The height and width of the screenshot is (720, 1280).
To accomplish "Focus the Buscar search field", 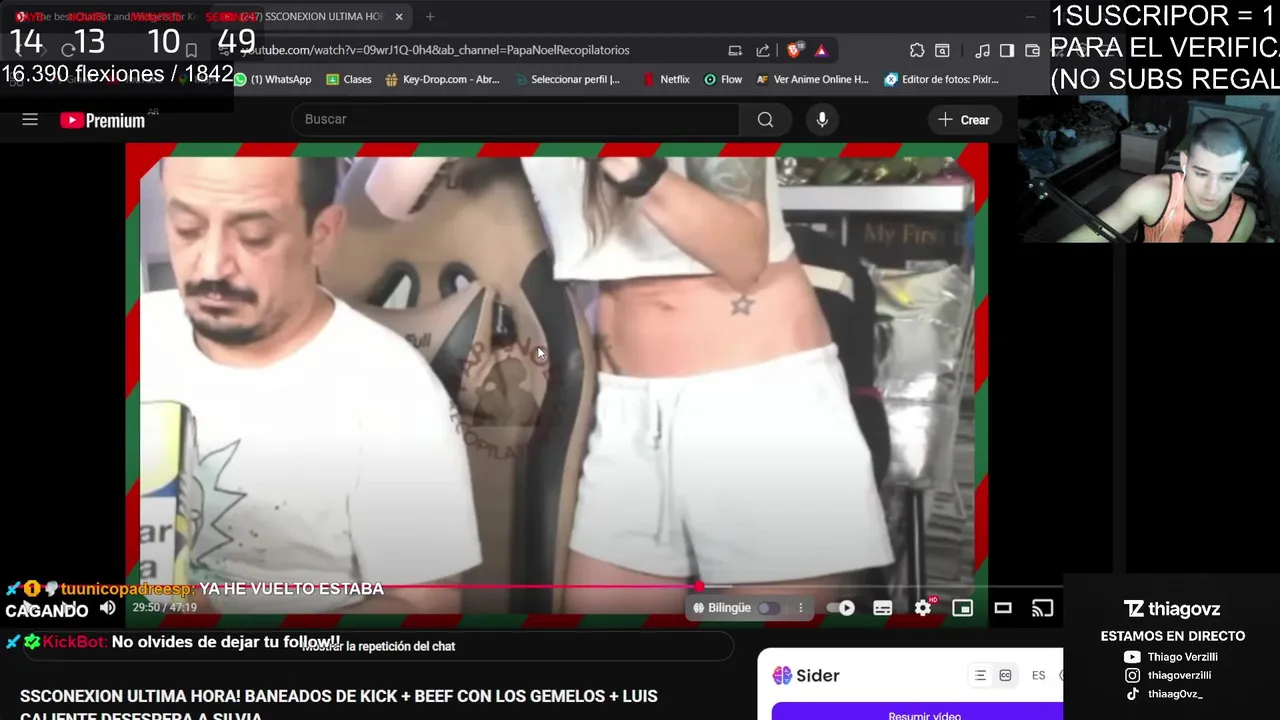I will (x=515, y=120).
